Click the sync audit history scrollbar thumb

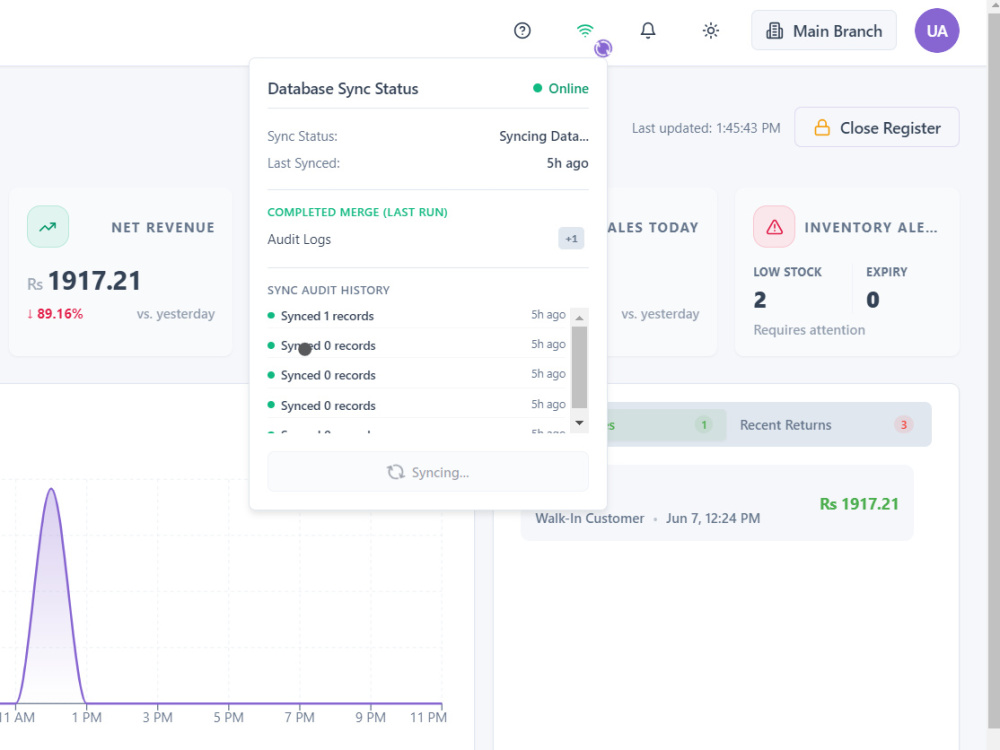579,367
